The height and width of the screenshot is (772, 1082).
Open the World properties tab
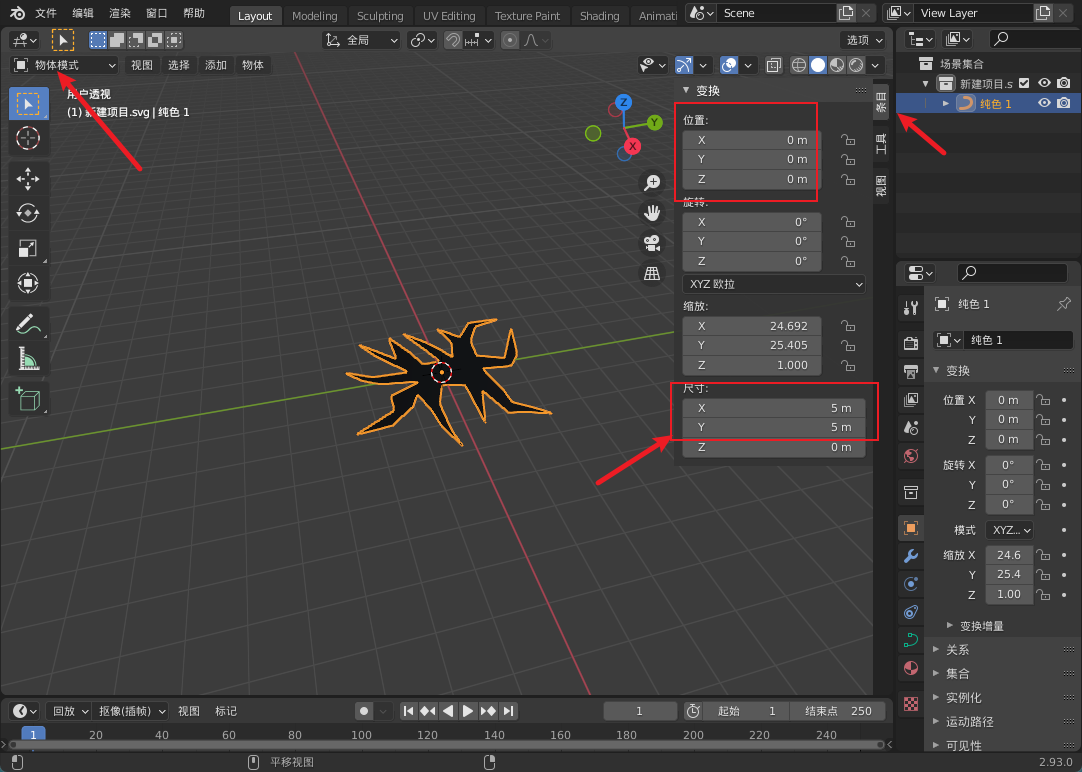point(911,456)
